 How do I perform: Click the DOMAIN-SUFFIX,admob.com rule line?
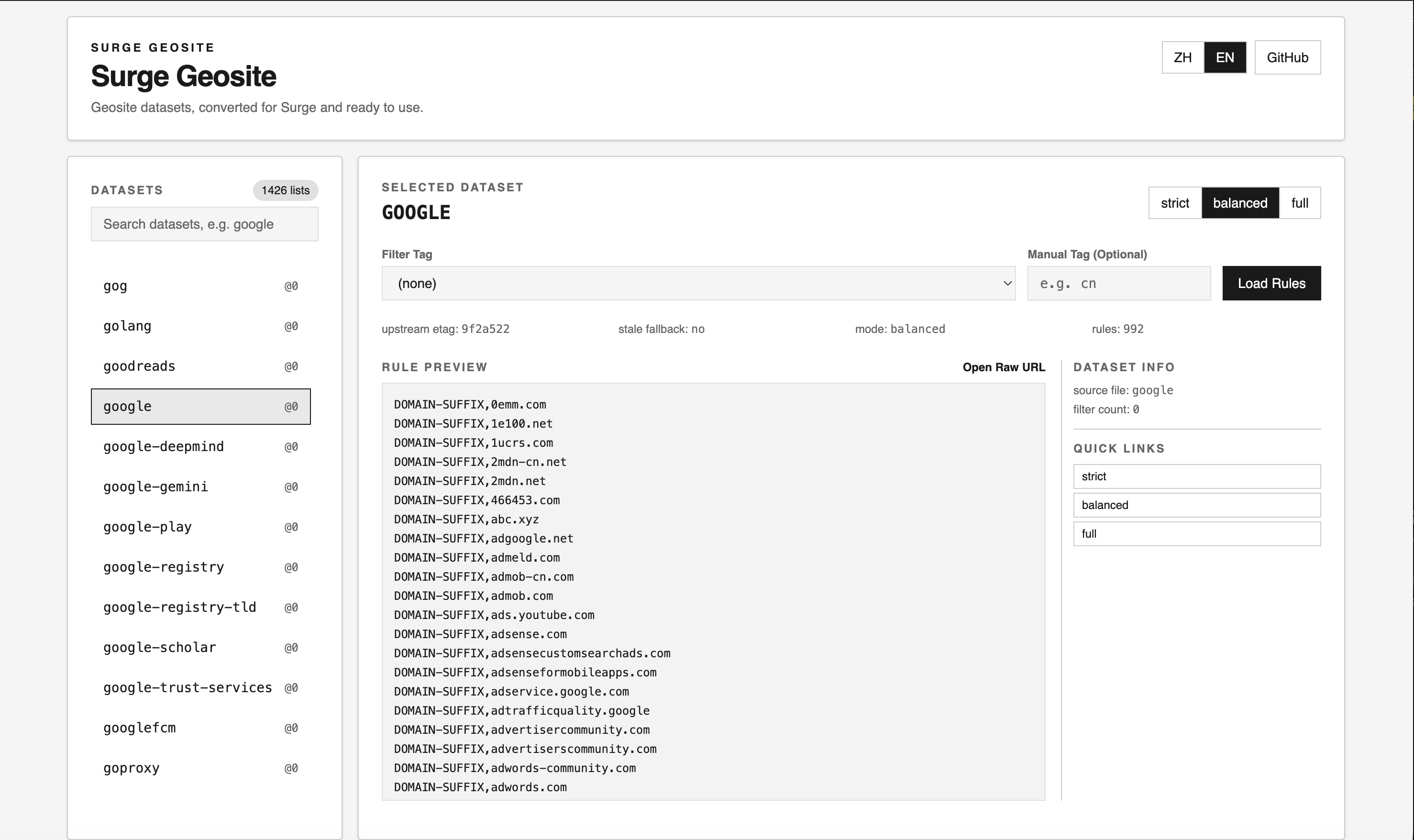(473, 596)
